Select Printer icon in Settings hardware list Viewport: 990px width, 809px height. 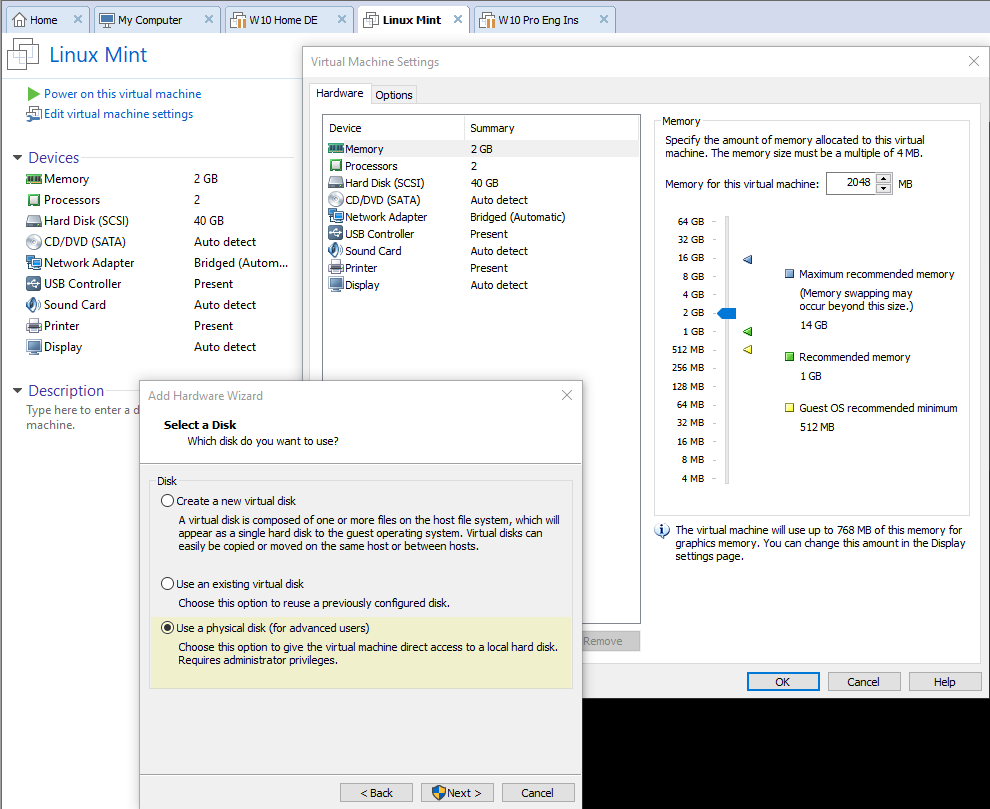pos(336,267)
